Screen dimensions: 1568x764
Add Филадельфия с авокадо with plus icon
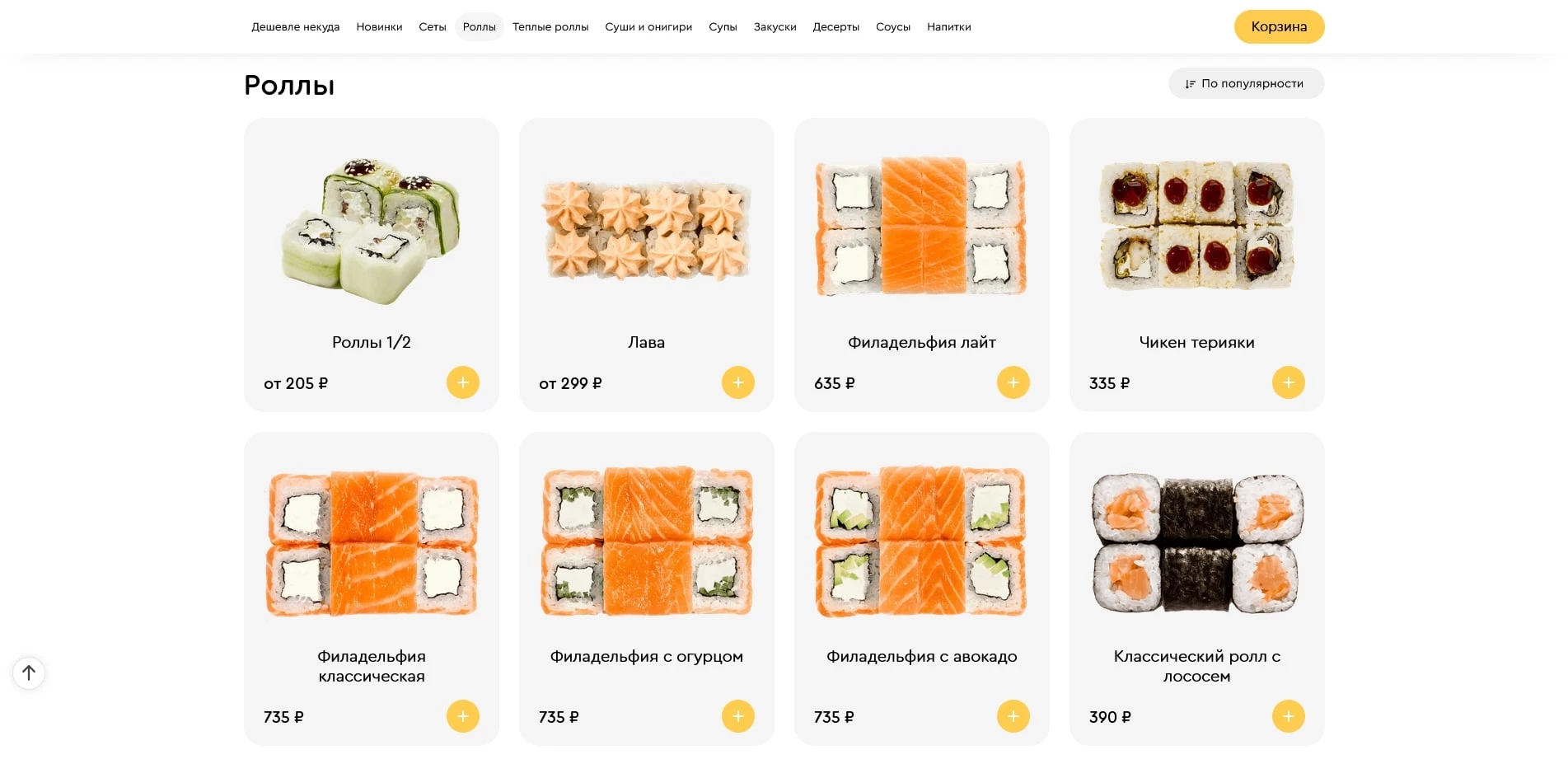tap(1013, 716)
